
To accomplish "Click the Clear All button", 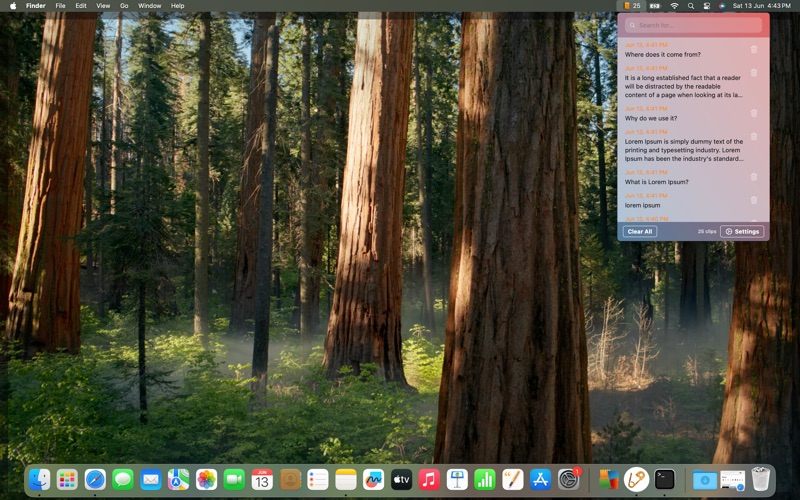I will (640, 232).
